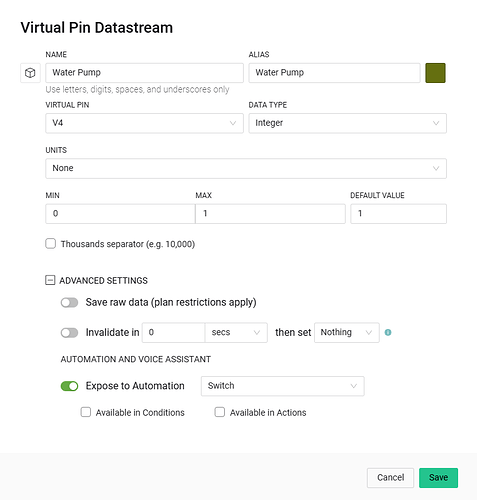Open the secs time unit dropdown
Viewport: 477px width, 500px height.
(x=236, y=332)
